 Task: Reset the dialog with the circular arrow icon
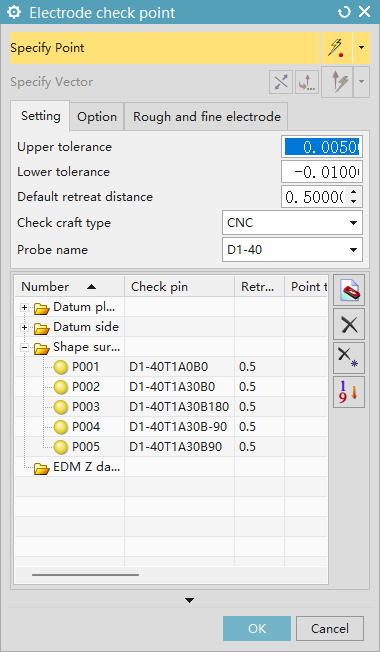click(x=344, y=12)
